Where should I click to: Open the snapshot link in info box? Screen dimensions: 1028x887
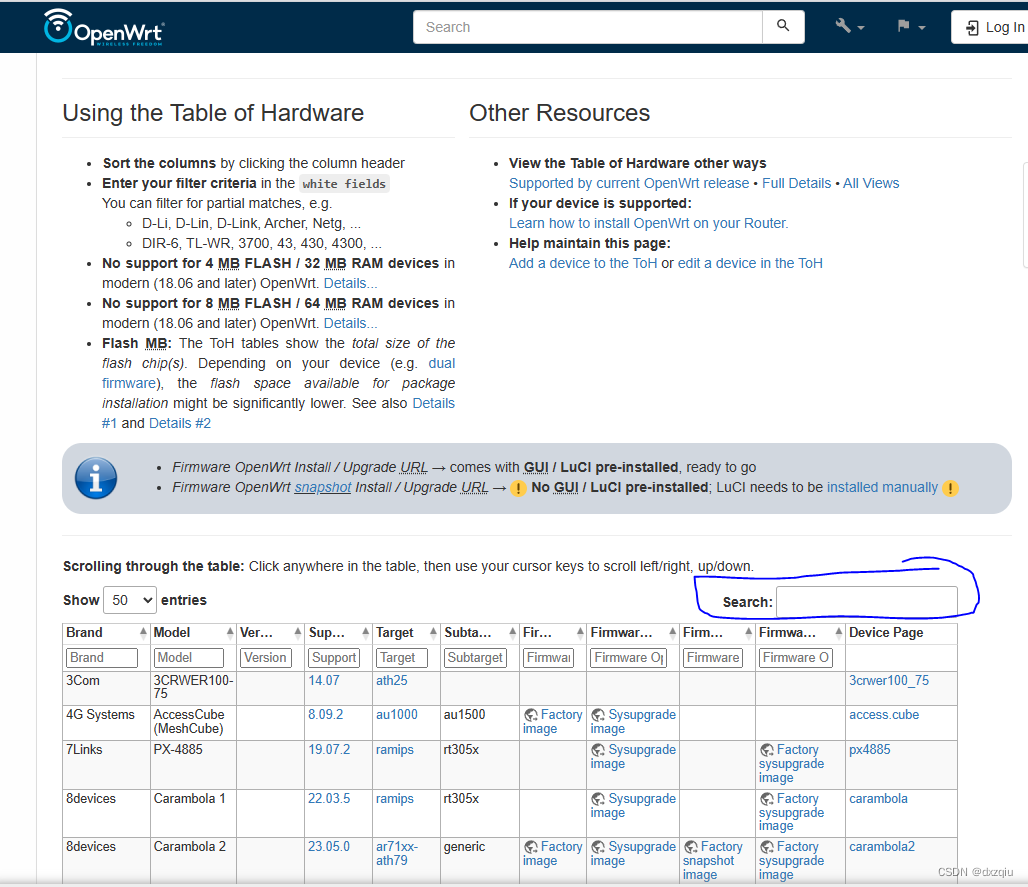point(323,488)
